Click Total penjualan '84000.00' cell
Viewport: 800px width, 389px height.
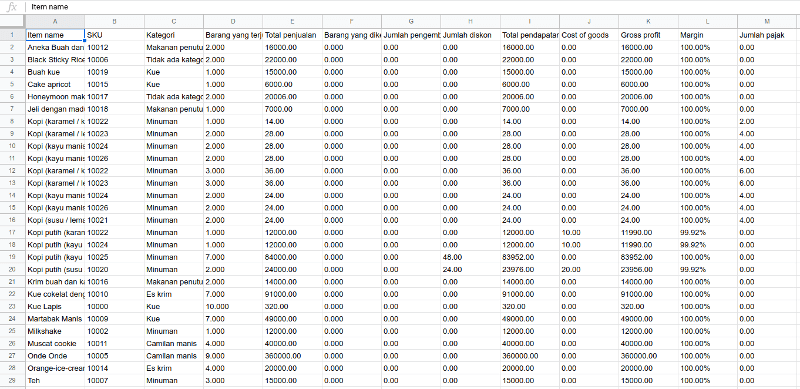tap(292, 257)
